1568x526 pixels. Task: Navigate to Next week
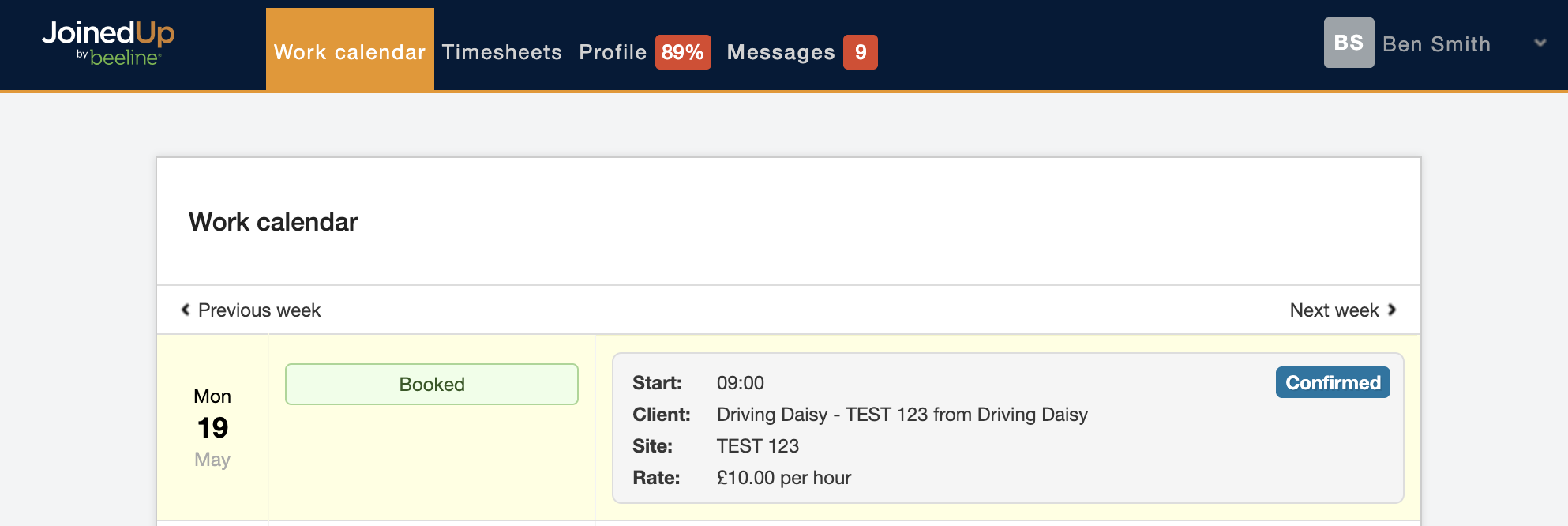click(x=1334, y=310)
